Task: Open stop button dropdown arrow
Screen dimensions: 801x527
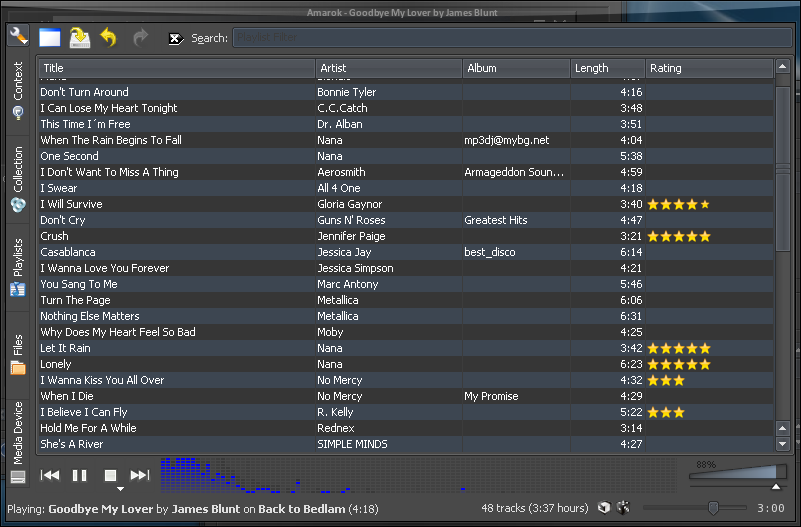Action: tap(121, 489)
